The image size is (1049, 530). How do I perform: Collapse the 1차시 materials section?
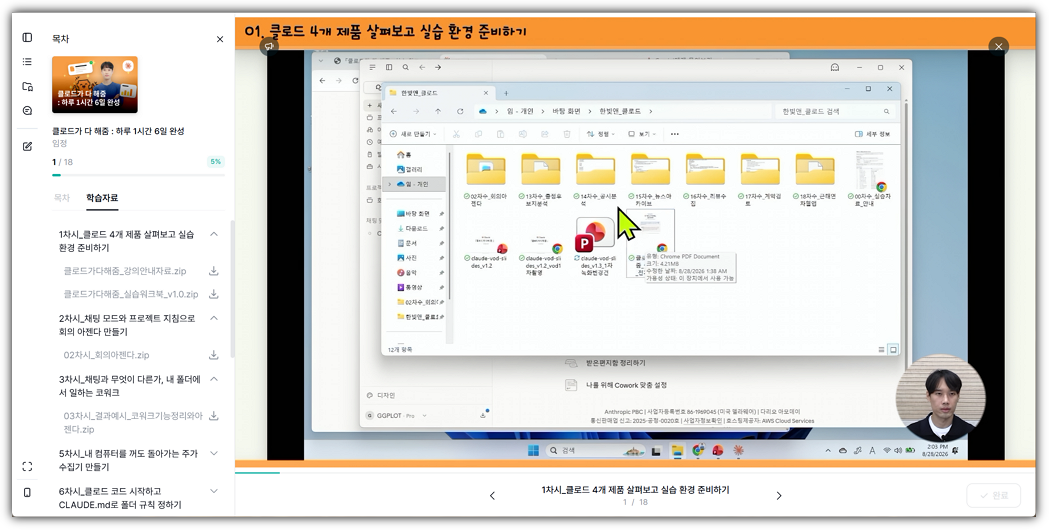[x=214, y=234]
